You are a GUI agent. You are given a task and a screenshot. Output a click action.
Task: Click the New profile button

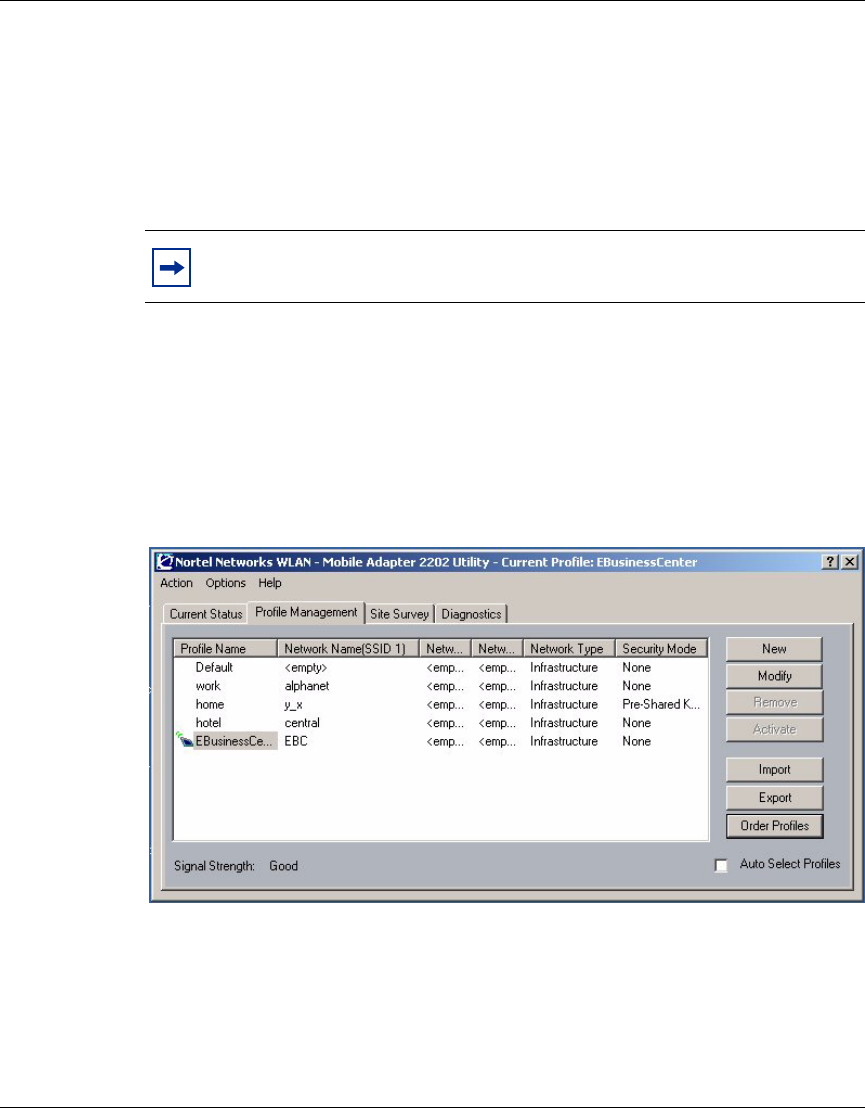[774, 649]
